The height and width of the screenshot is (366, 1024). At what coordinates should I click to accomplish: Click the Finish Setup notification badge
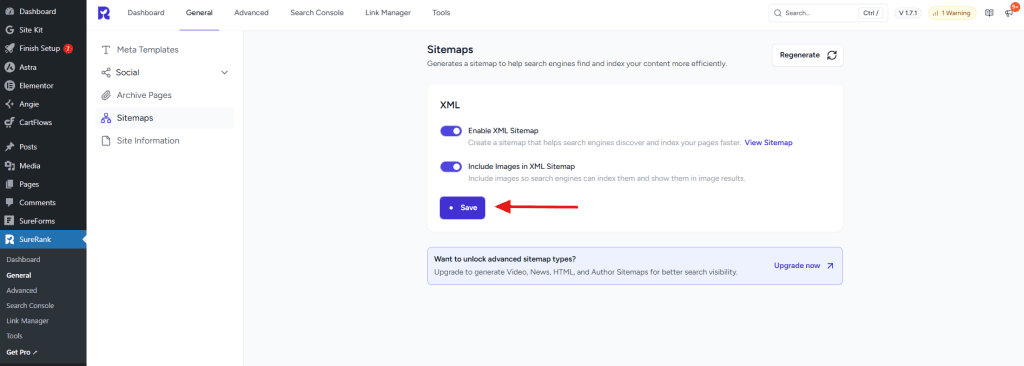click(68, 48)
